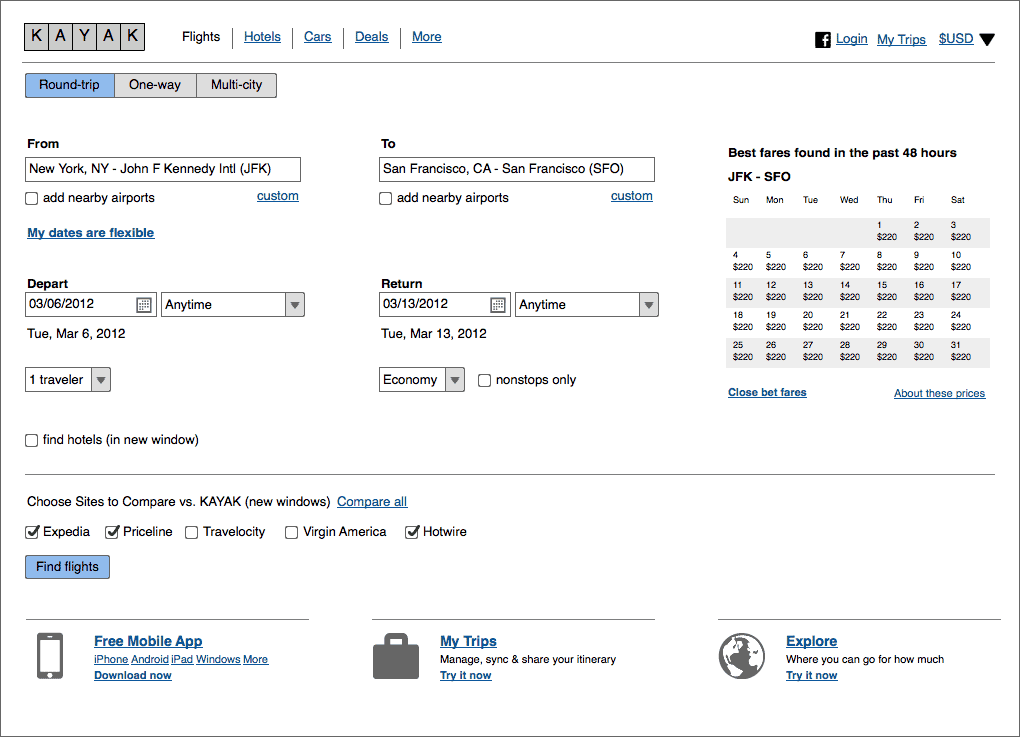1020x737 pixels.
Task: Select day 20 fare in calendar
Action: tap(812, 321)
